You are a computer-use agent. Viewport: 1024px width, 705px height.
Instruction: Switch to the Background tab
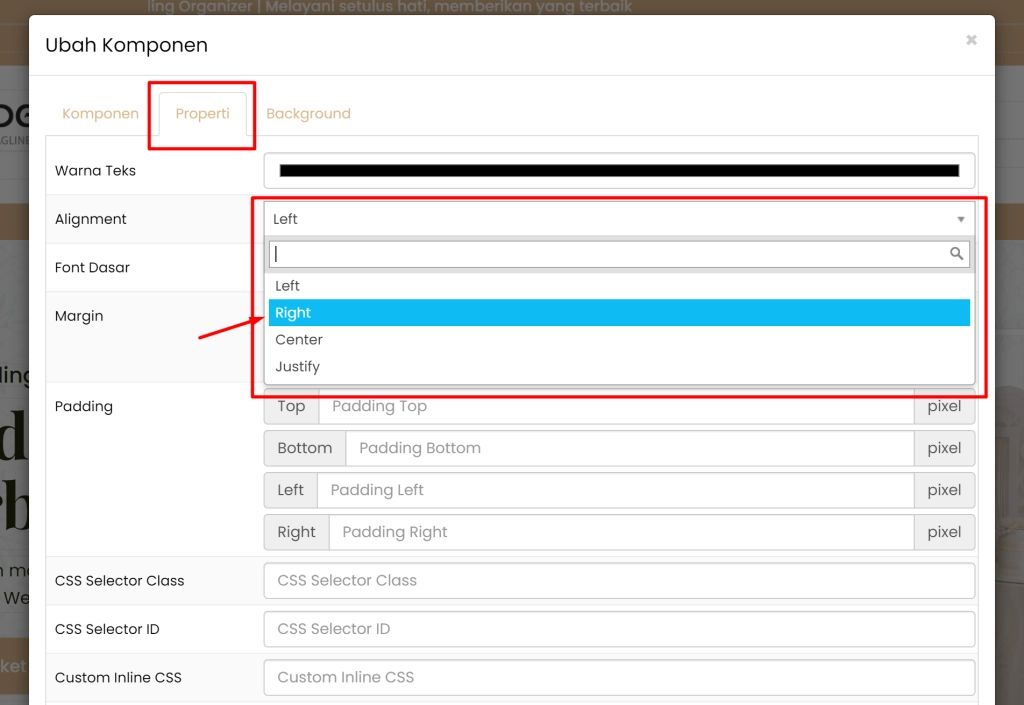[x=308, y=114]
